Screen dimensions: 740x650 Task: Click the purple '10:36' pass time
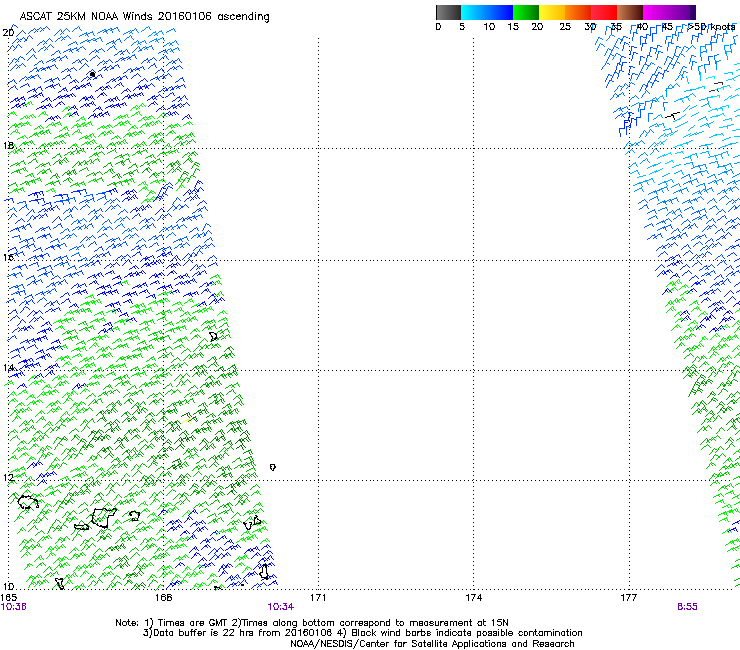click(14, 607)
